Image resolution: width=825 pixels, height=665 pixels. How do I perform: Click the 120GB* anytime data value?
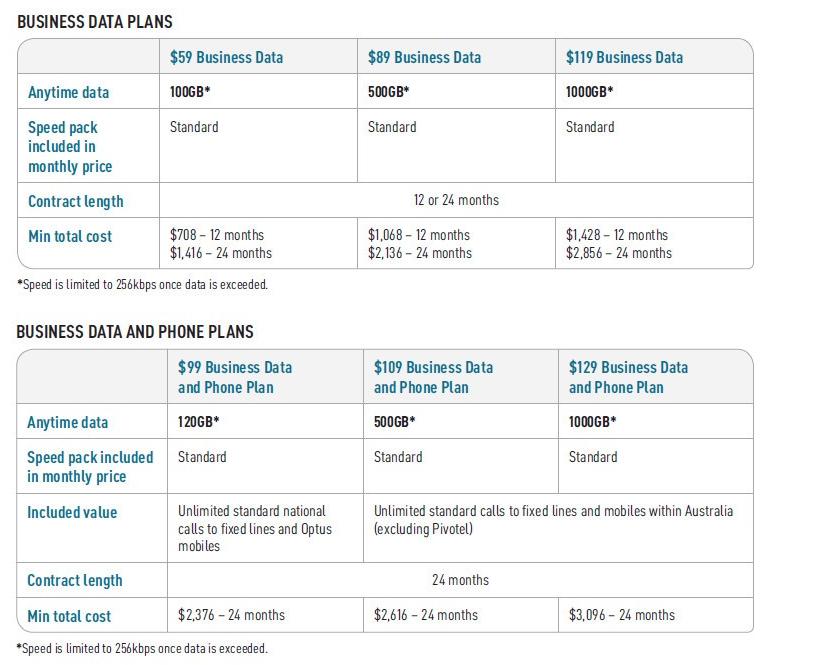point(198,421)
